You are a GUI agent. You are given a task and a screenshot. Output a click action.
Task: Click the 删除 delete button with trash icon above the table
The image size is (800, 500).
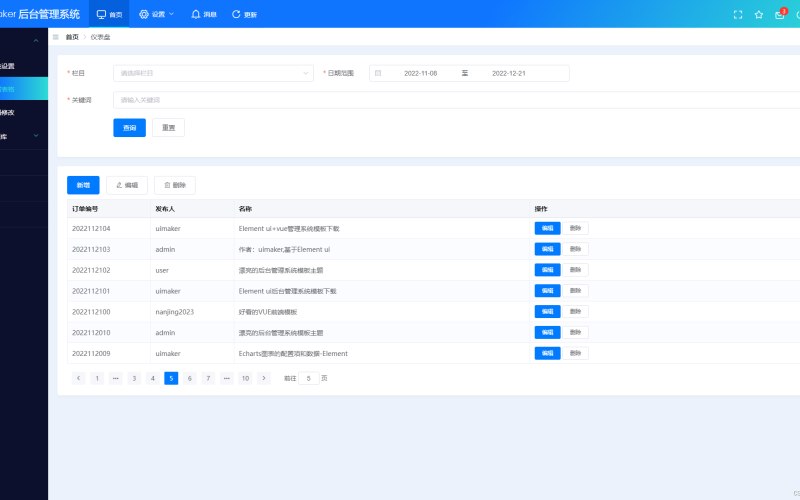tap(174, 185)
